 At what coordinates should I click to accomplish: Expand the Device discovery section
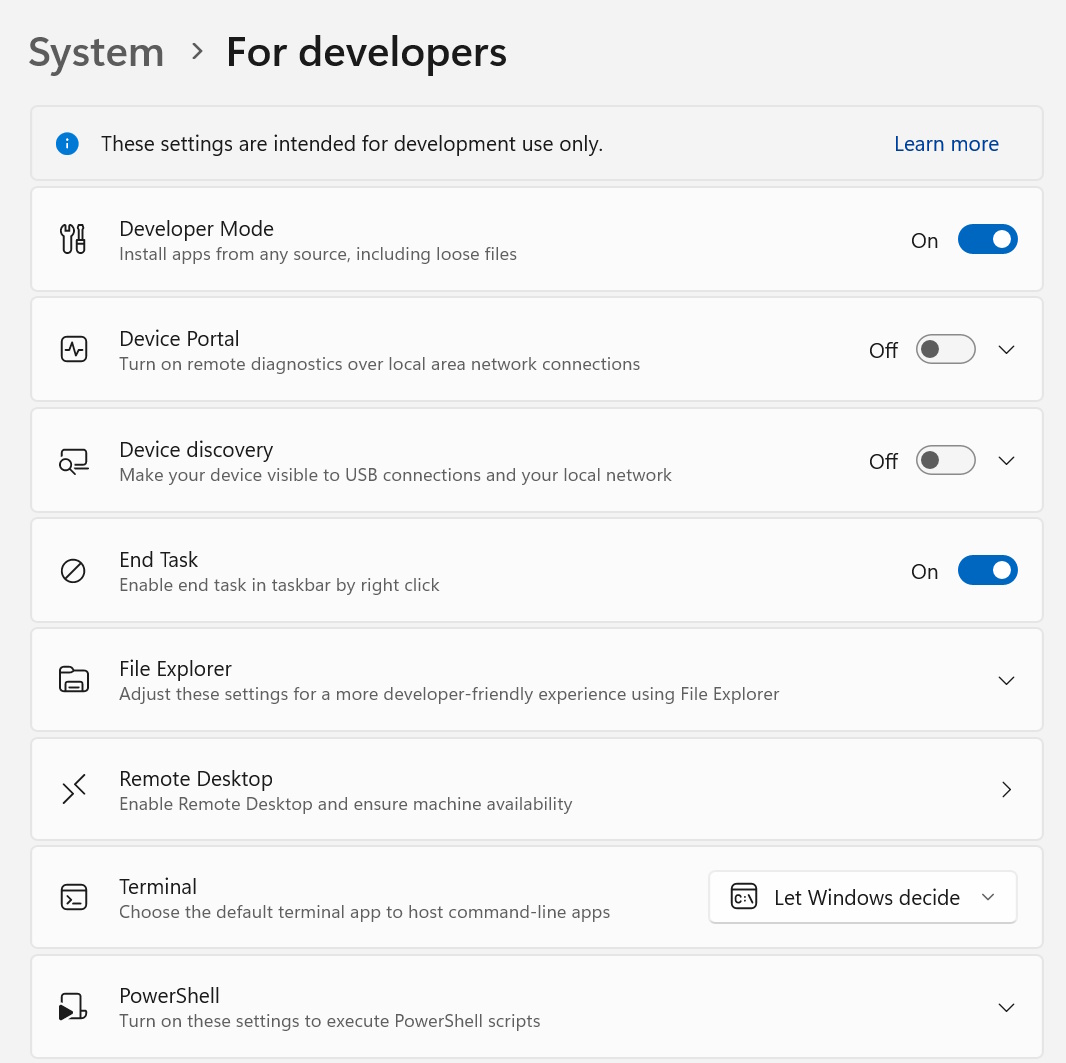(1006, 460)
